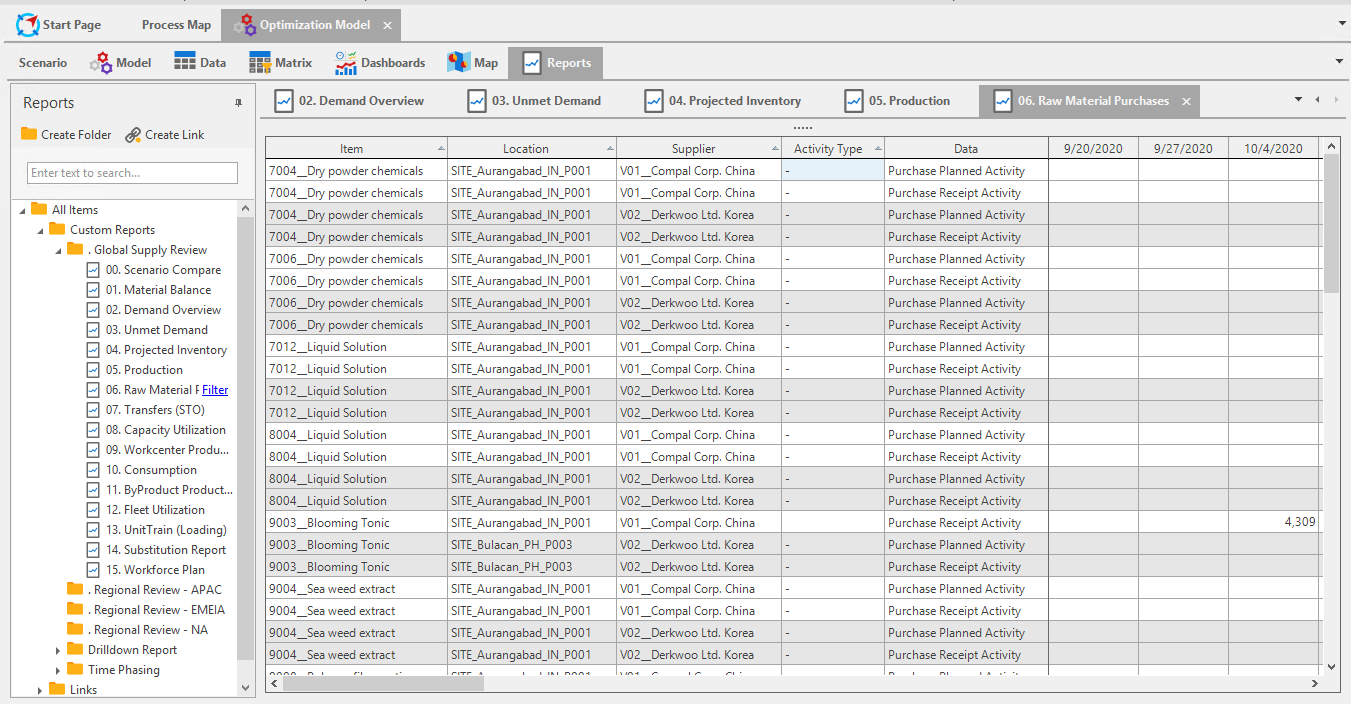Collapse the Global Supply Review folder
Viewport: 1351px width, 704px height.
coord(59,250)
